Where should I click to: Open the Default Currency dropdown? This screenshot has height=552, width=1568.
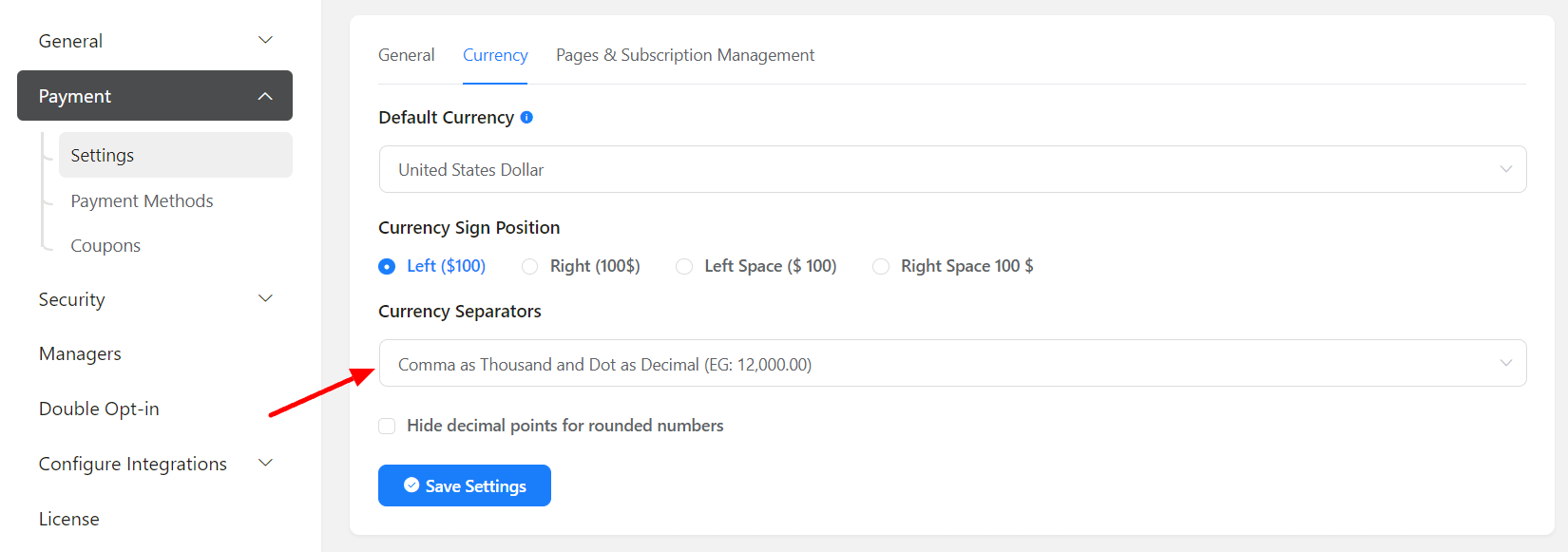952,169
